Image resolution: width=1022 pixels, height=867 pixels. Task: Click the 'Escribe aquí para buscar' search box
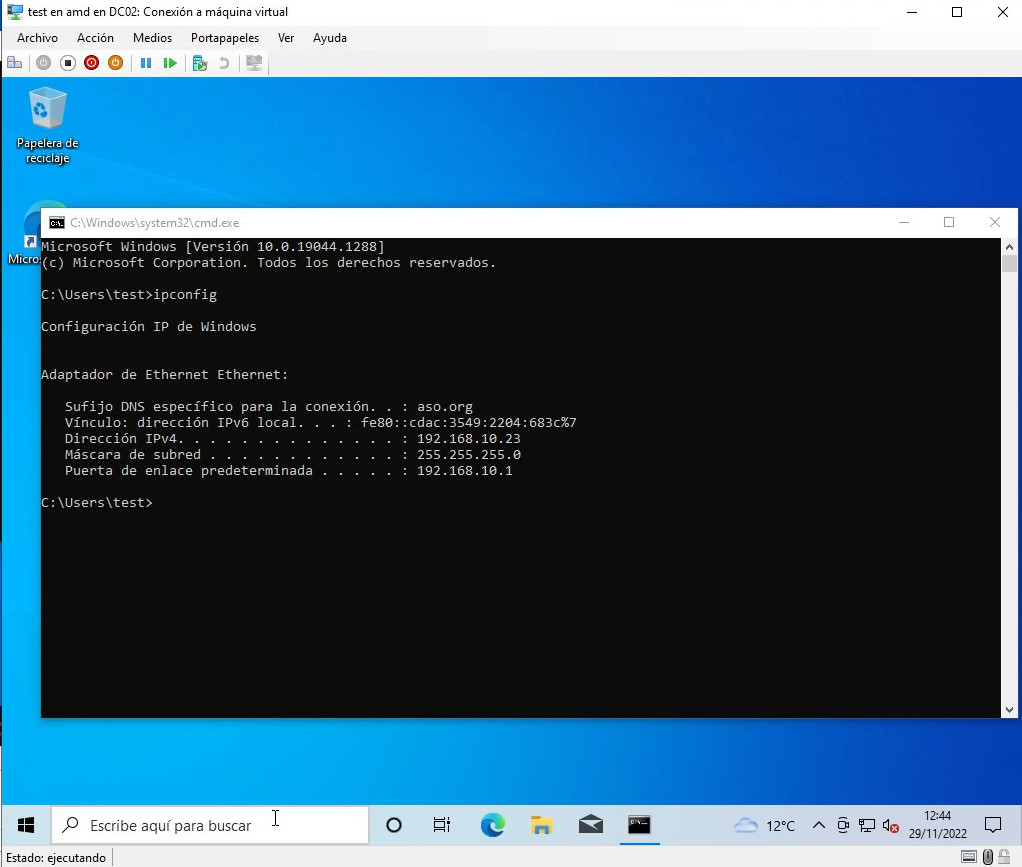[210, 825]
